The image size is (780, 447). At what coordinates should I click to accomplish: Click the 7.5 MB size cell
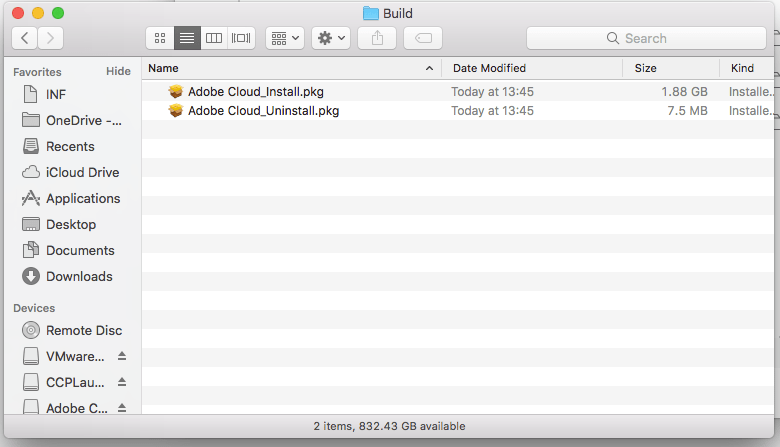[687, 111]
